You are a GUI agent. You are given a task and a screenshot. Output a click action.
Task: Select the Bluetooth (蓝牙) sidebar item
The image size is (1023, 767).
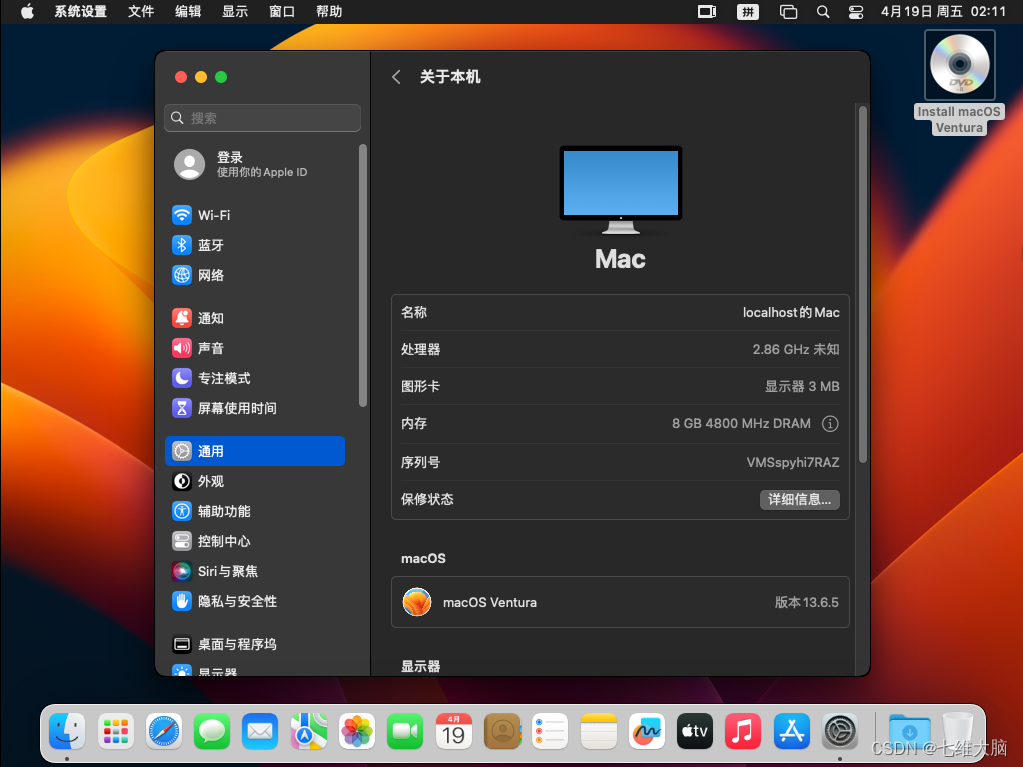210,245
